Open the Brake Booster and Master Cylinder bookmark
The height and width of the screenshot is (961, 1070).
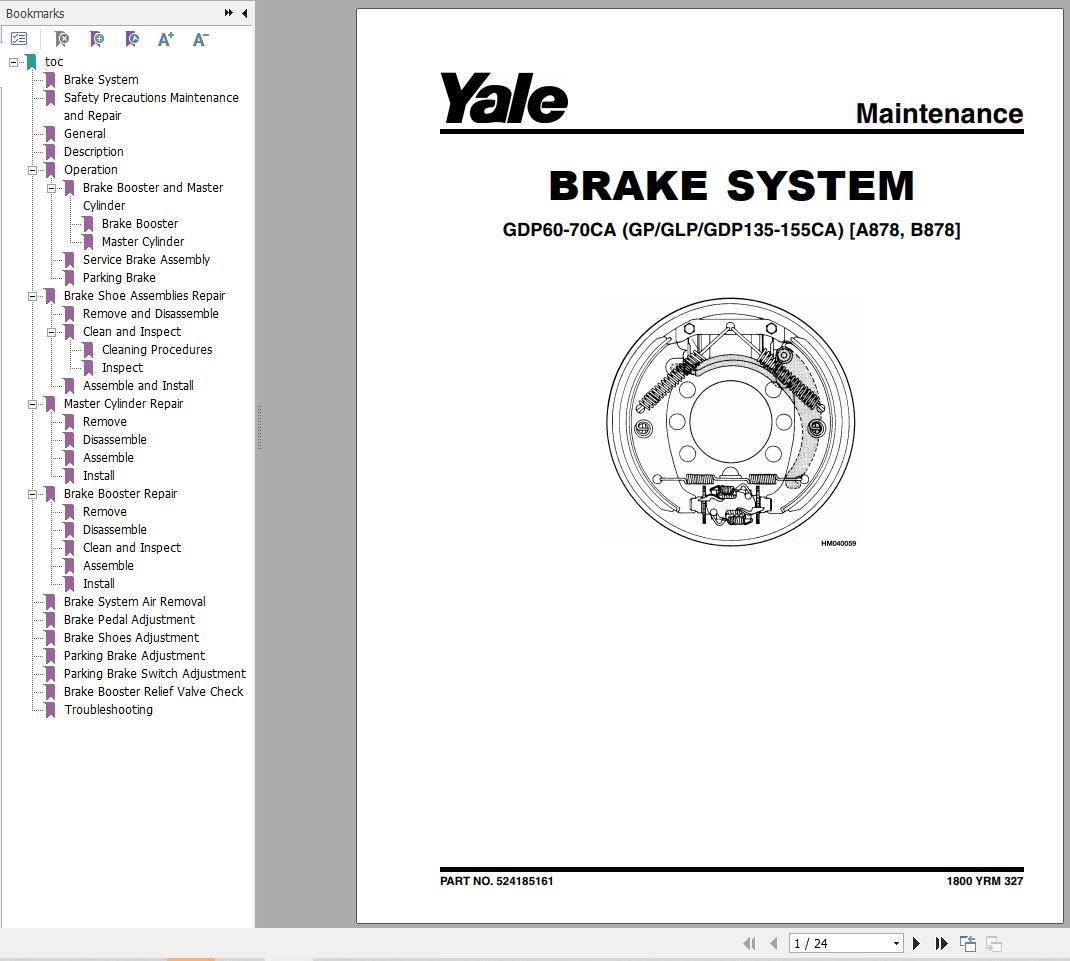pyautogui.click(x=153, y=197)
